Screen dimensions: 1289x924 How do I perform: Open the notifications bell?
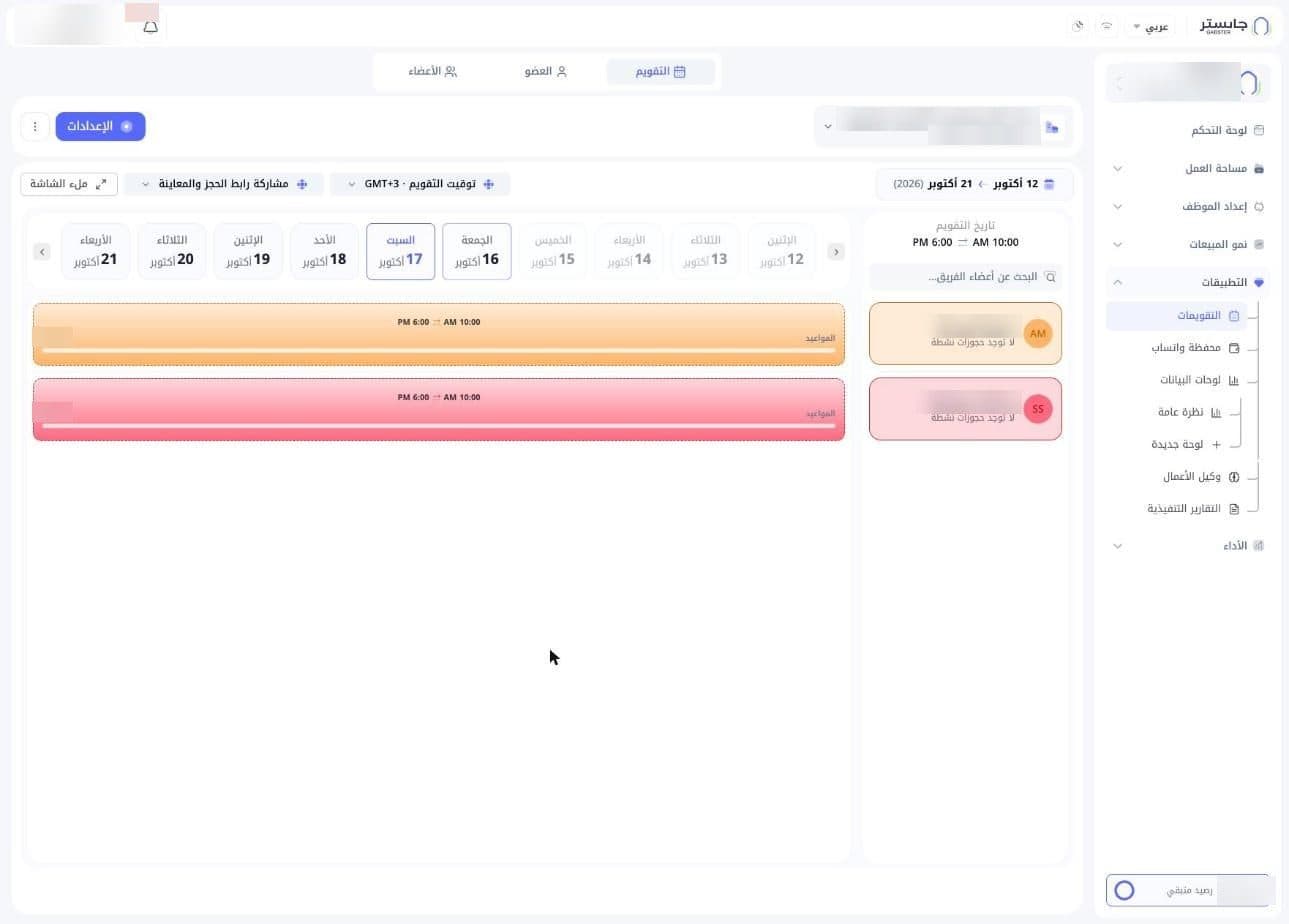coord(151,27)
